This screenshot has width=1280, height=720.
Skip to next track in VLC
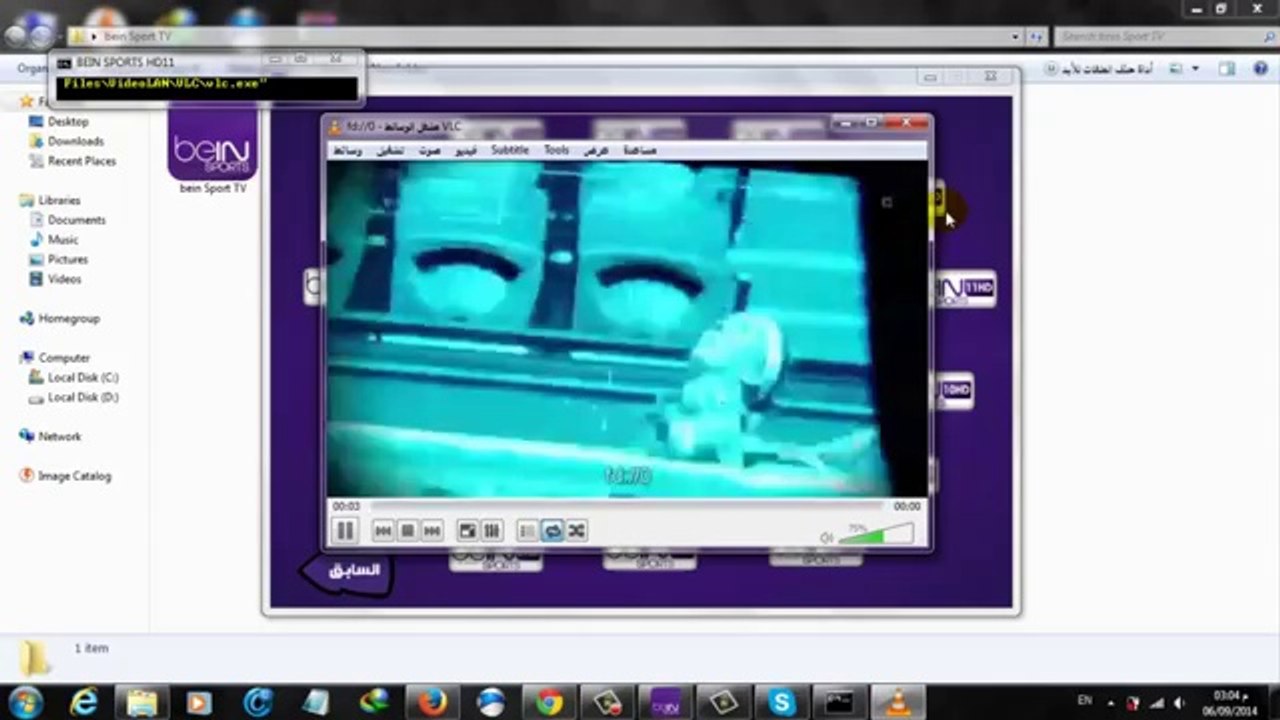pos(432,531)
